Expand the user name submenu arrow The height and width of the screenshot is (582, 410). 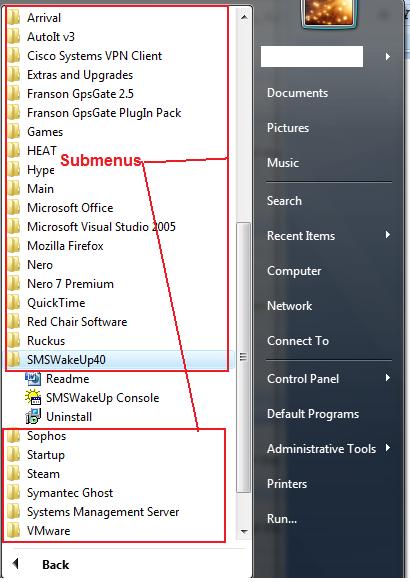pos(388,57)
